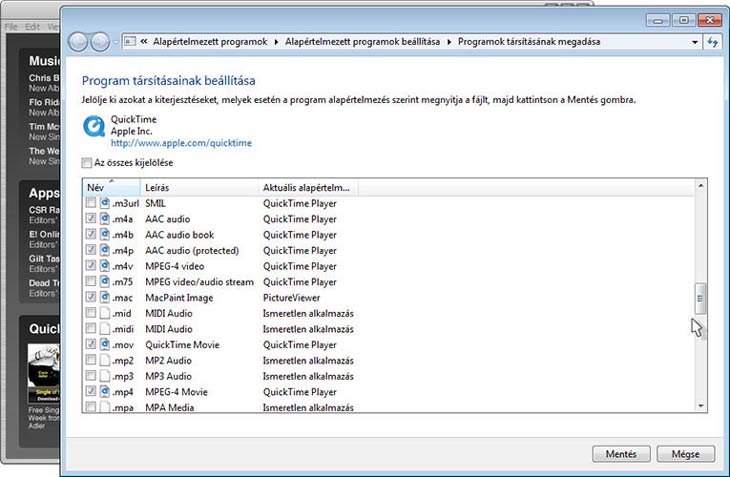Check the .mp3 MP3 Audio checkbox
The height and width of the screenshot is (477, 730).
(x=91, y=377)
